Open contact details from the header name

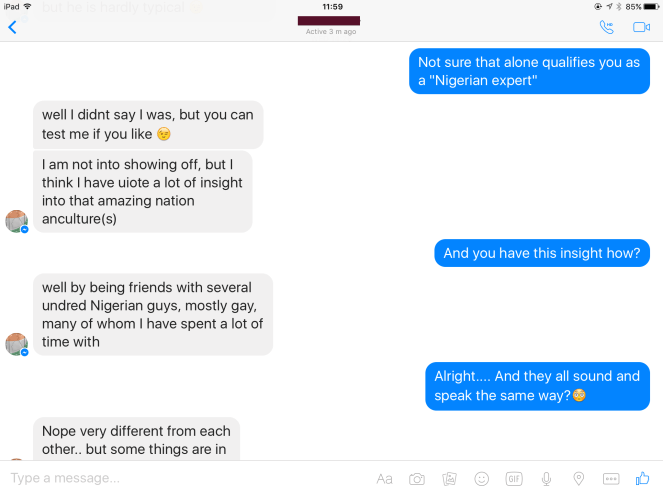[330, 22]
